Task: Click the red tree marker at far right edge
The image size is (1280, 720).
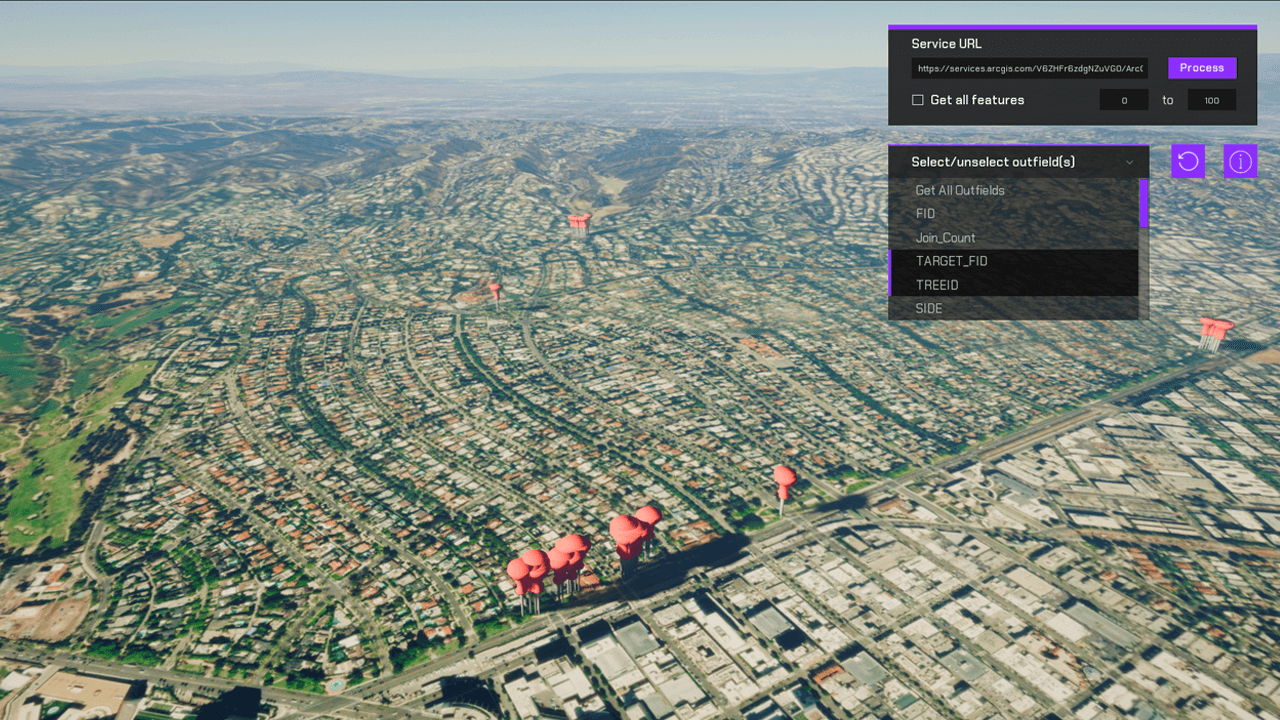Action: point(1213,326)
